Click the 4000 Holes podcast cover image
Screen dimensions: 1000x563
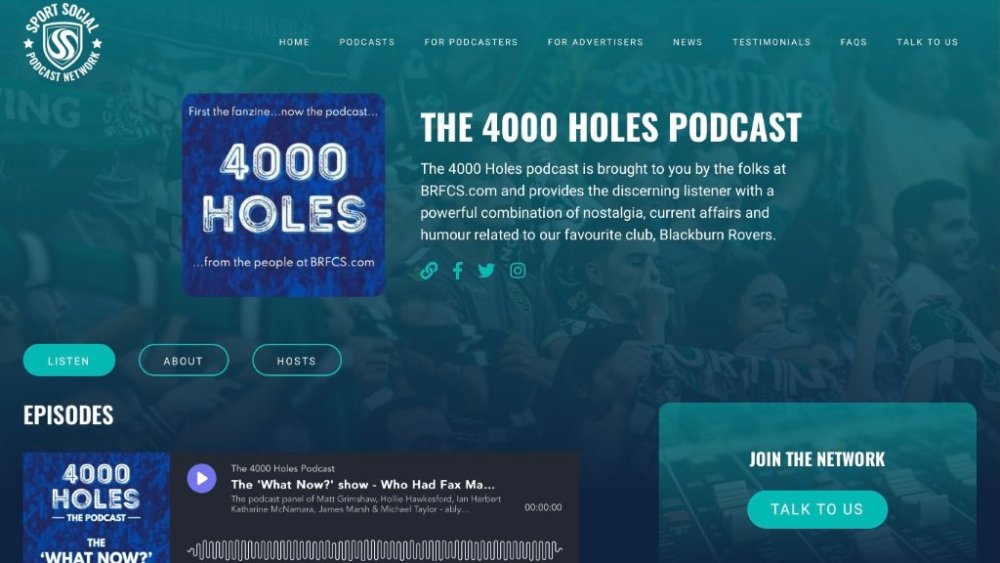(x=283, y=195)
